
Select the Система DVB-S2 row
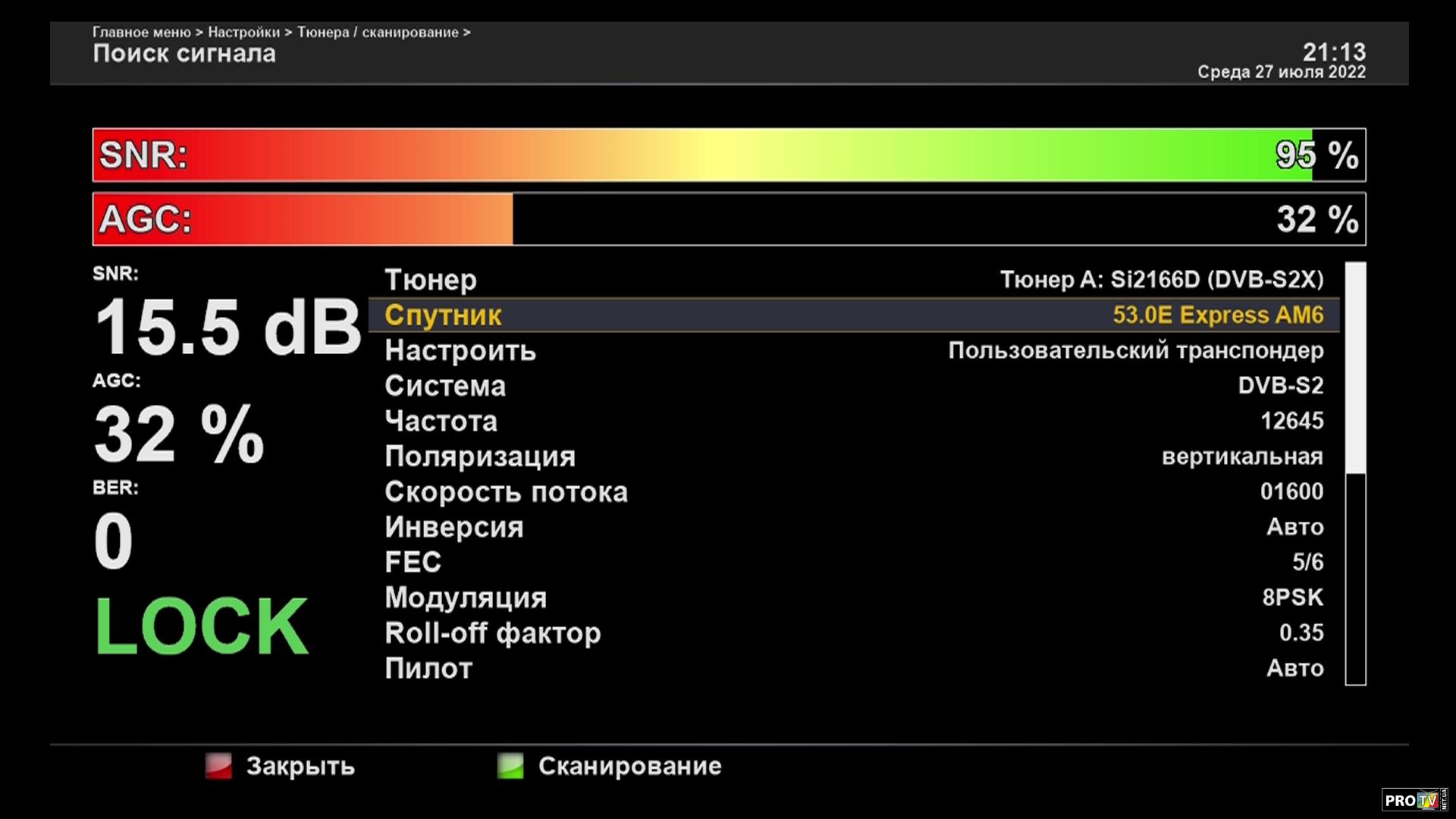tap(853, 385)
